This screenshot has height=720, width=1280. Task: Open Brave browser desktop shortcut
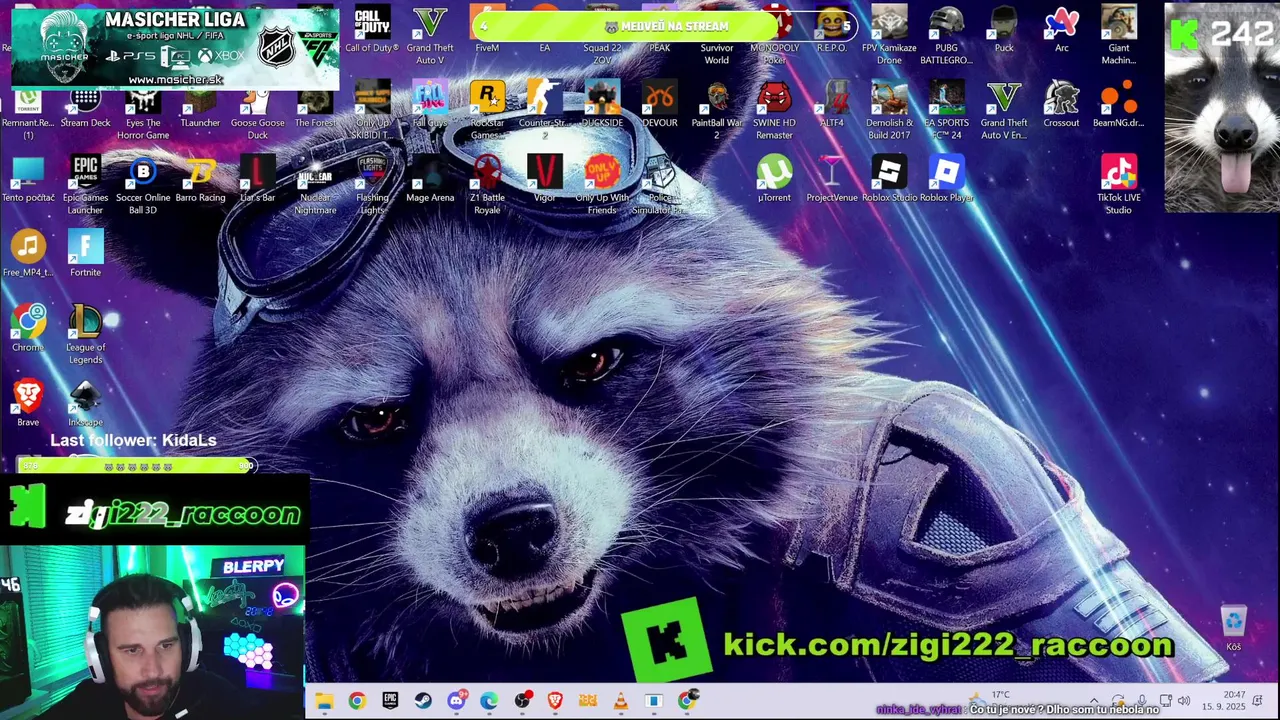[28, 404]
